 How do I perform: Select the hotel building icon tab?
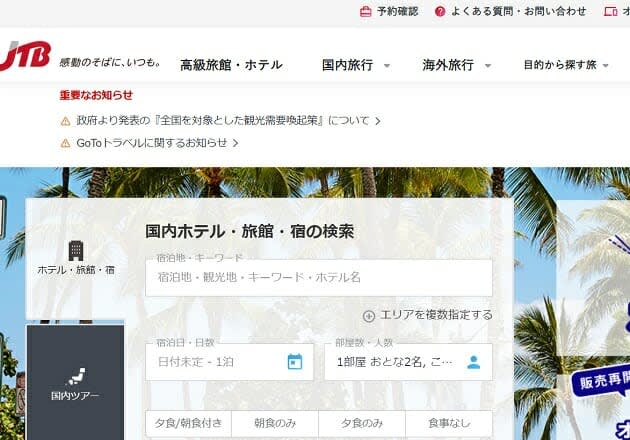[76, 250]
